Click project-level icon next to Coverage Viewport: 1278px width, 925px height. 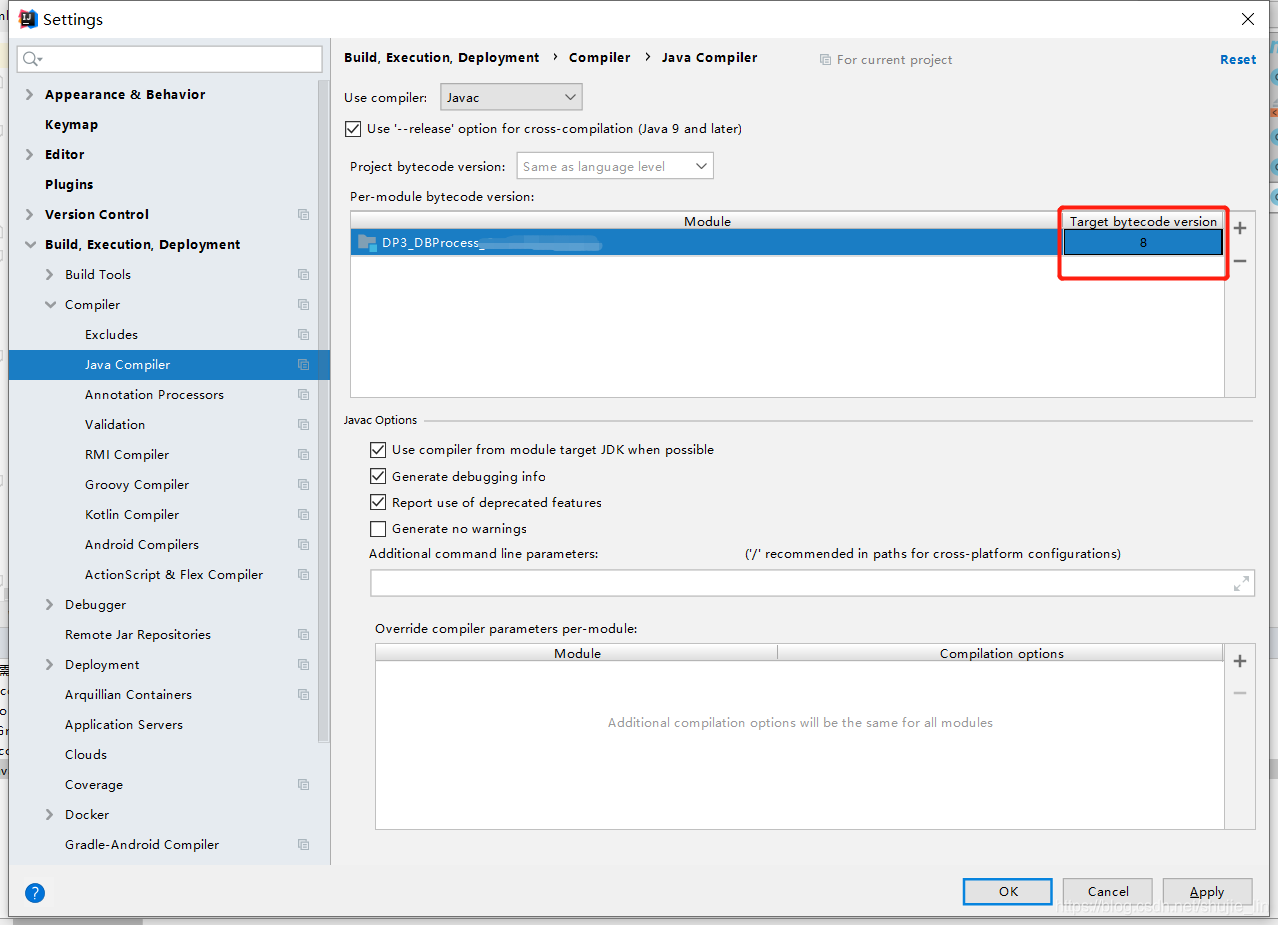(303, 784)
